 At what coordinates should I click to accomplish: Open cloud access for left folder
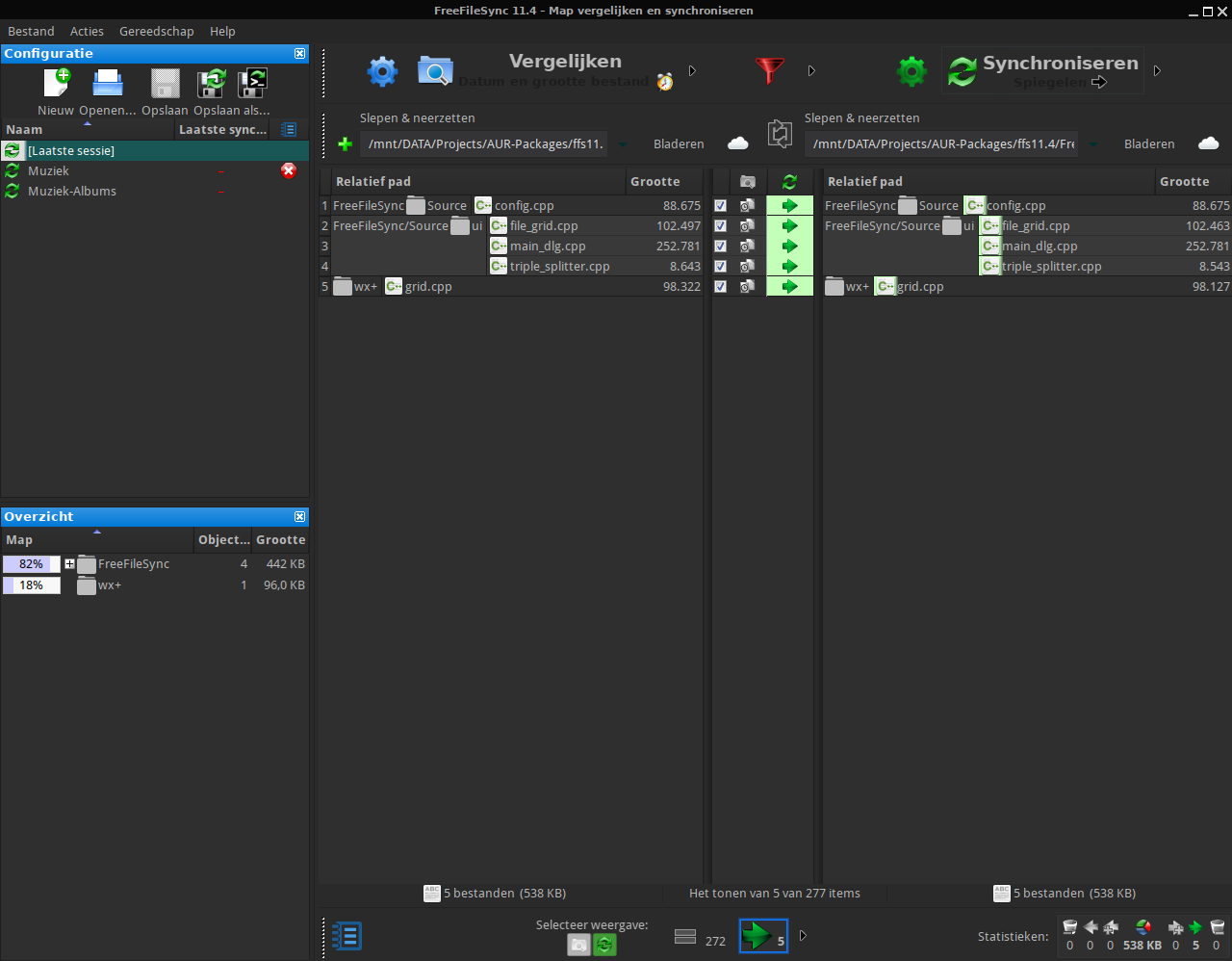[x=738, y=143]
